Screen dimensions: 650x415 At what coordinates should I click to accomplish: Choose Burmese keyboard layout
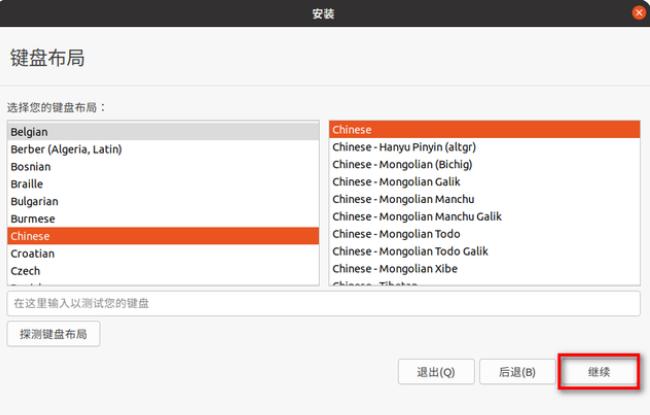point(163,219)
